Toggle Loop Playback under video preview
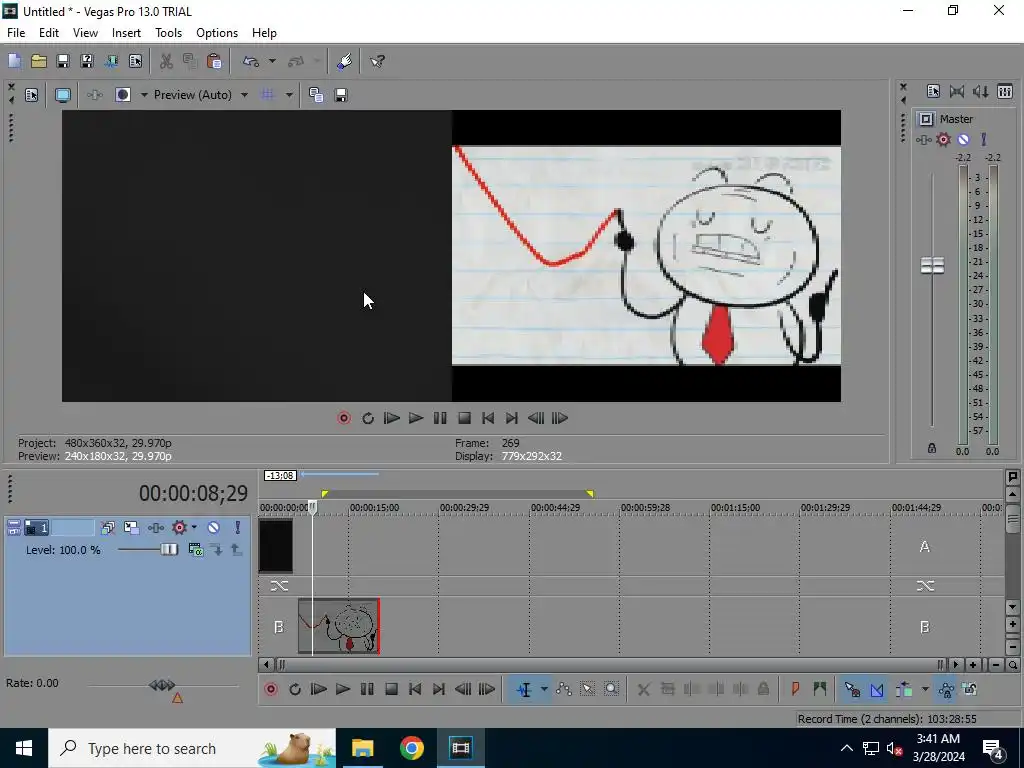 coord(368,418)
